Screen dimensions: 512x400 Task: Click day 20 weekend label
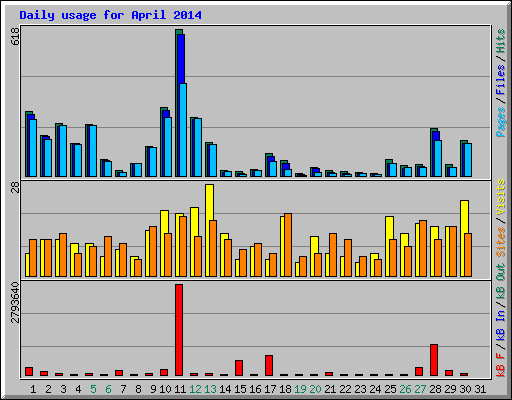click(x=315, y=389)
